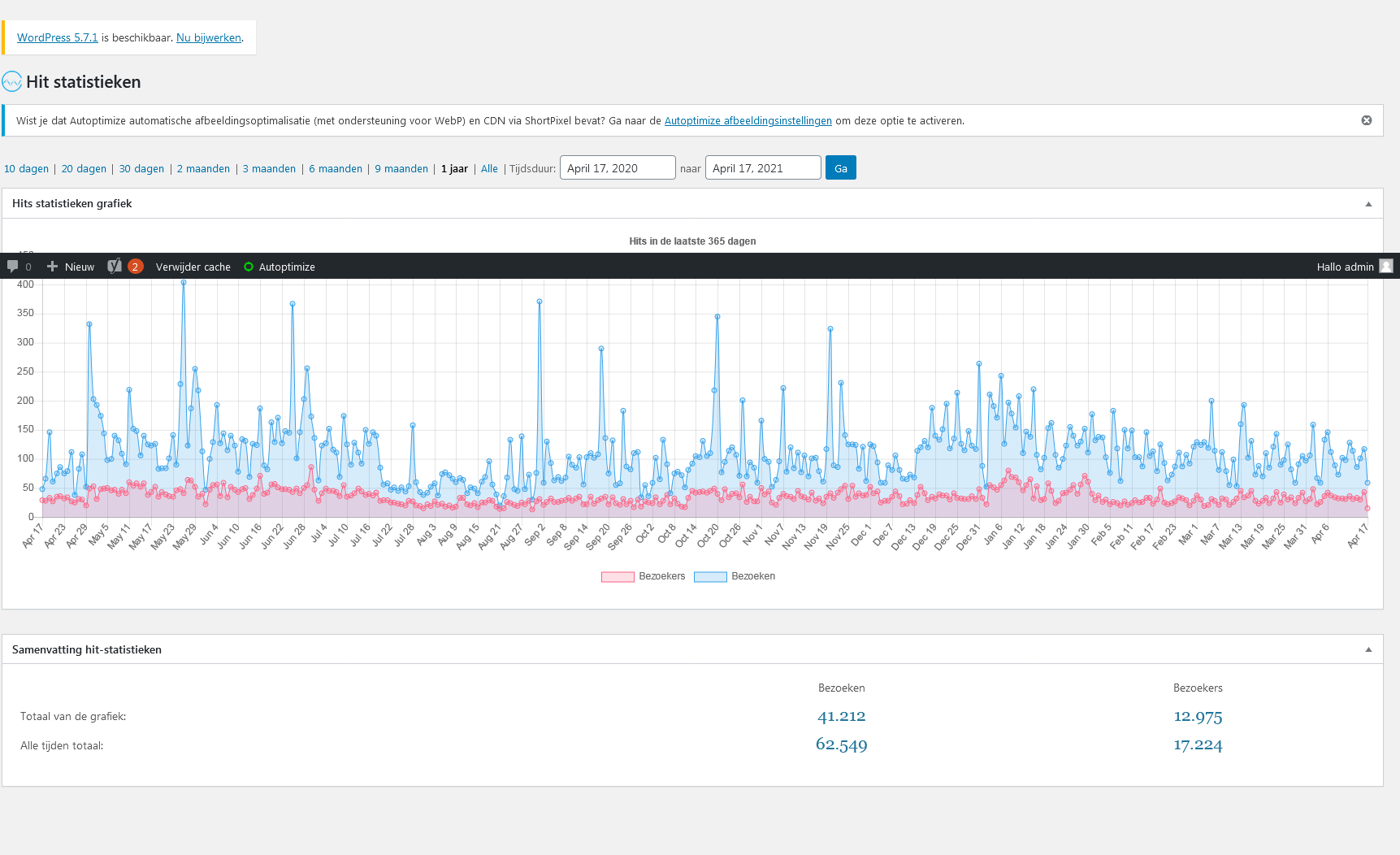
Task: Collapse the Hits statistieken grafiek panel
Action: [x=1368, y=204]
